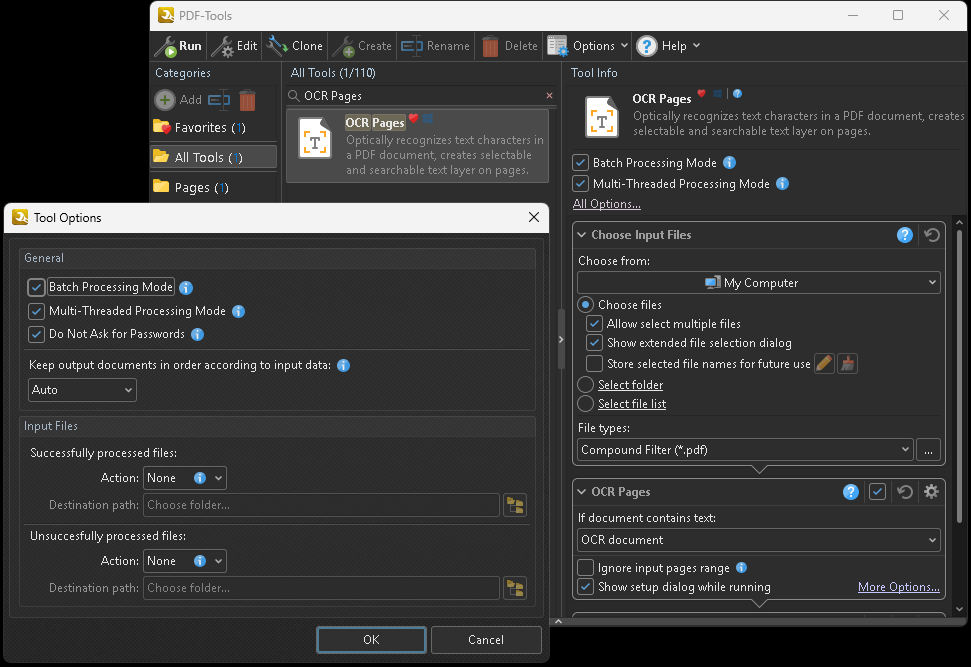Image resolution: width=971 pixels, height=667 pixels.
Task: Uncheck Allow select multiple files
Action: click(x=596, y=323)
